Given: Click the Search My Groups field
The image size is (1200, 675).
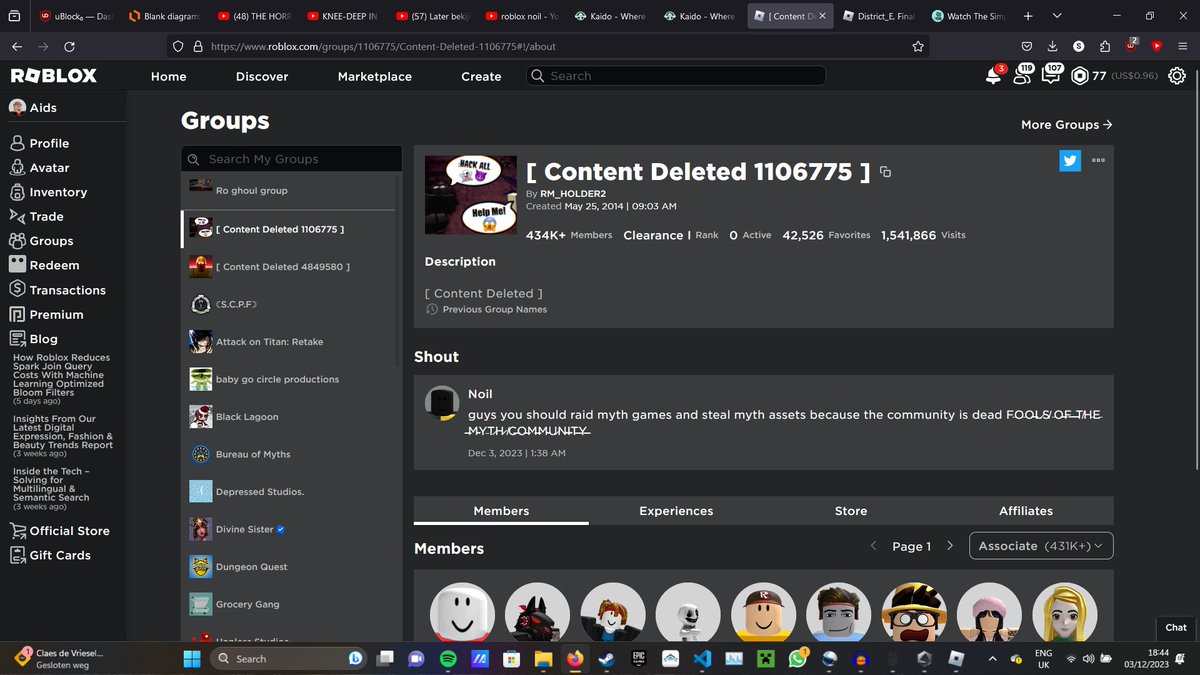Looking at the screenshot, I should pyautogui.click(x=291, y=159).
